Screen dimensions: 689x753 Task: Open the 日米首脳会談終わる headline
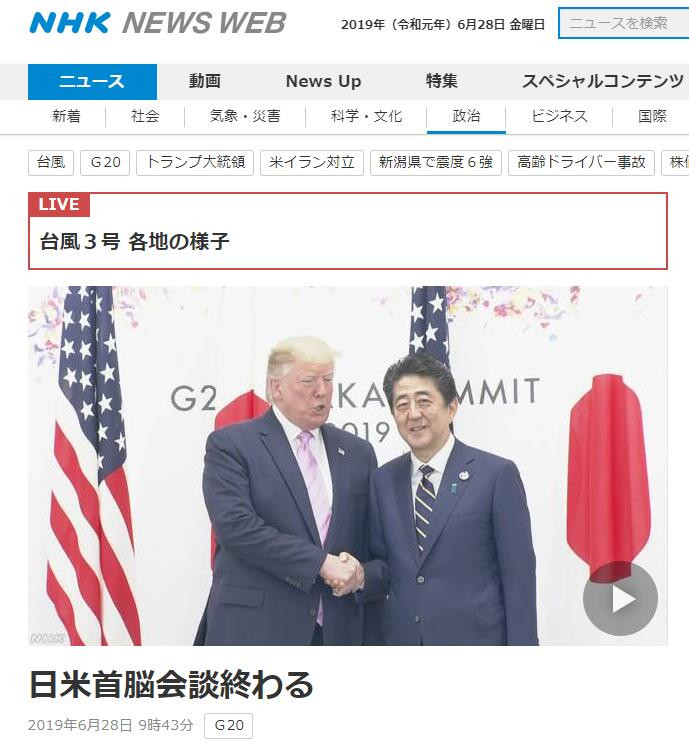[171, 684]
